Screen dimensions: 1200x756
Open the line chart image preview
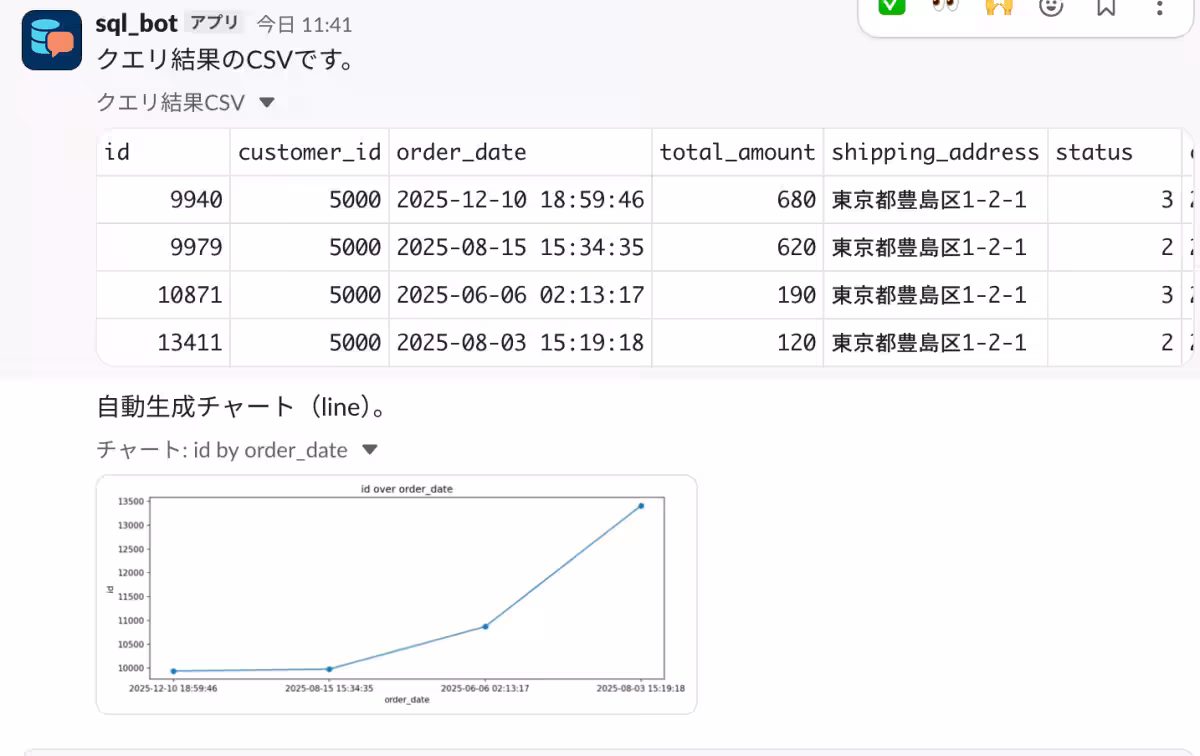(x=396, y=594)
